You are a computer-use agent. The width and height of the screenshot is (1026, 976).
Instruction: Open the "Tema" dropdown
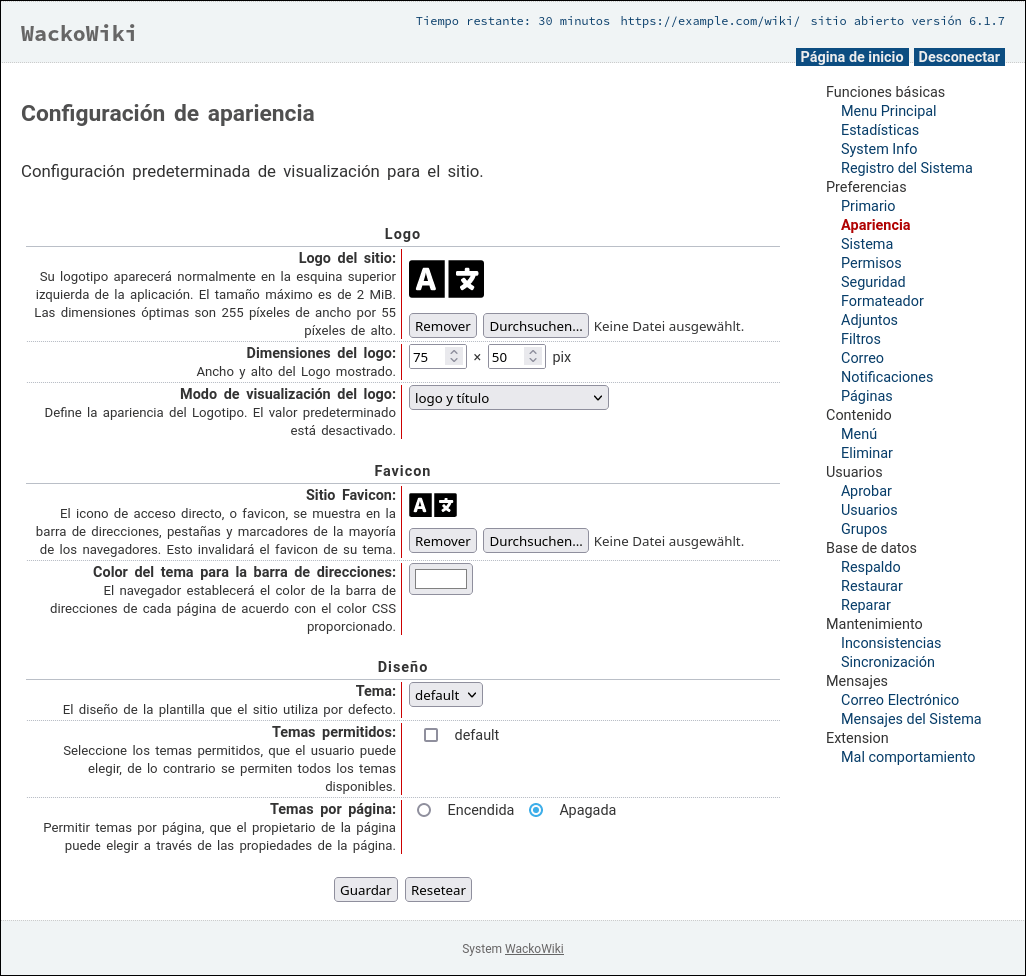point(445,694)
